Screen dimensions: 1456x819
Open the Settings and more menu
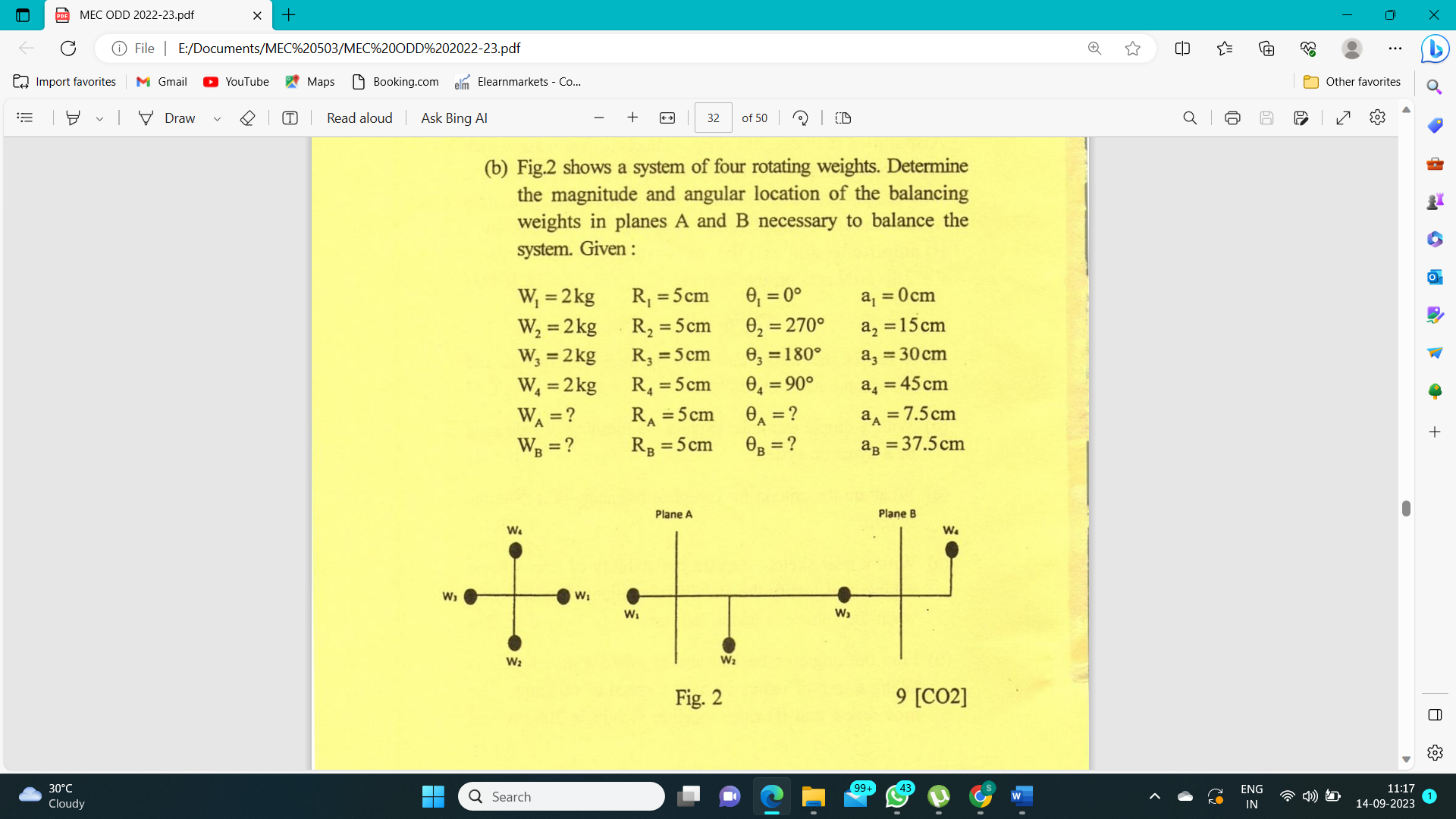[x=1396, y=48]
